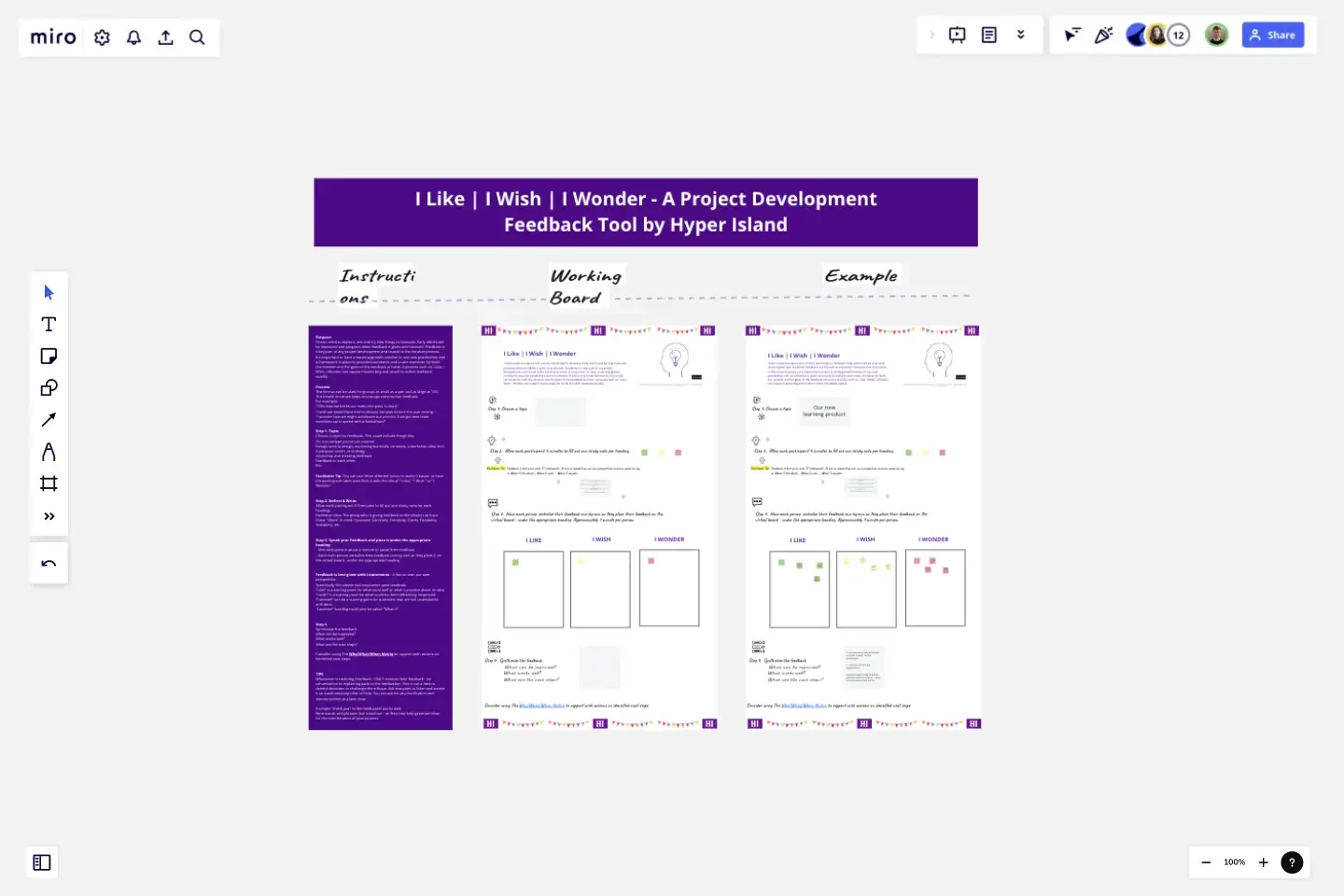Click the export board upload icon

pos(166,37)
